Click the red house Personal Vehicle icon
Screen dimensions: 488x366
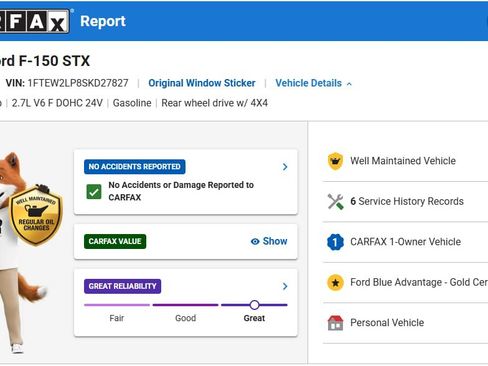335,323
